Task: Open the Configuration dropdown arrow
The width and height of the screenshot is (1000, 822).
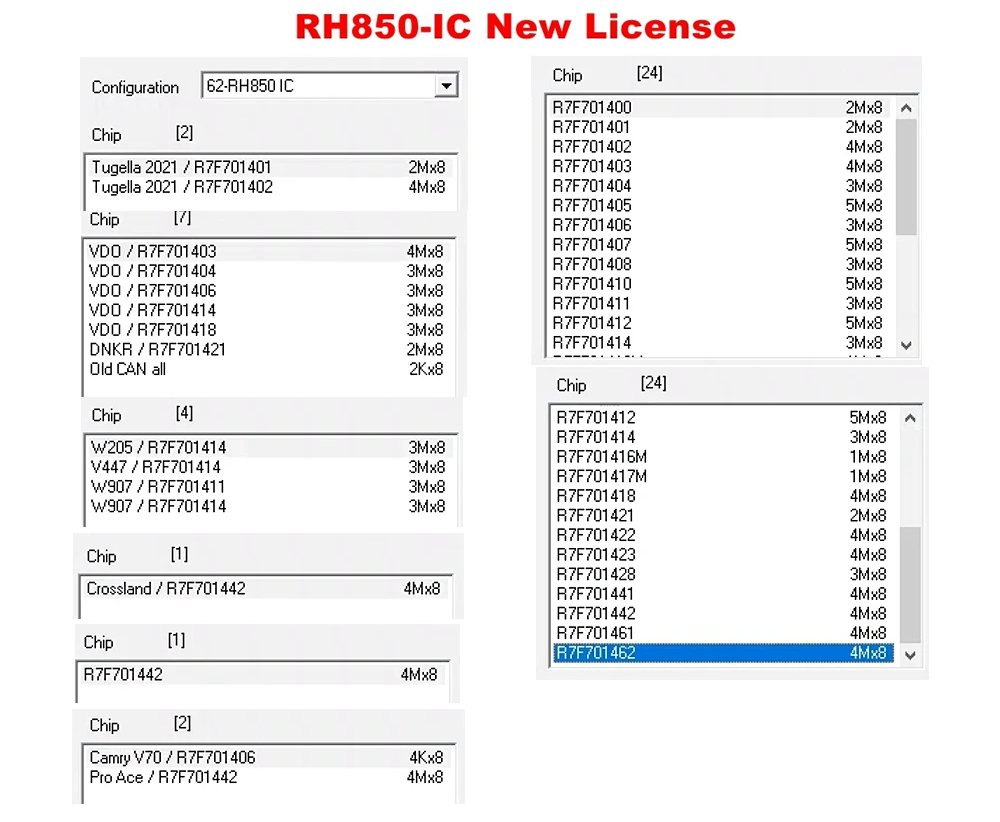Action: pos(446,87)
